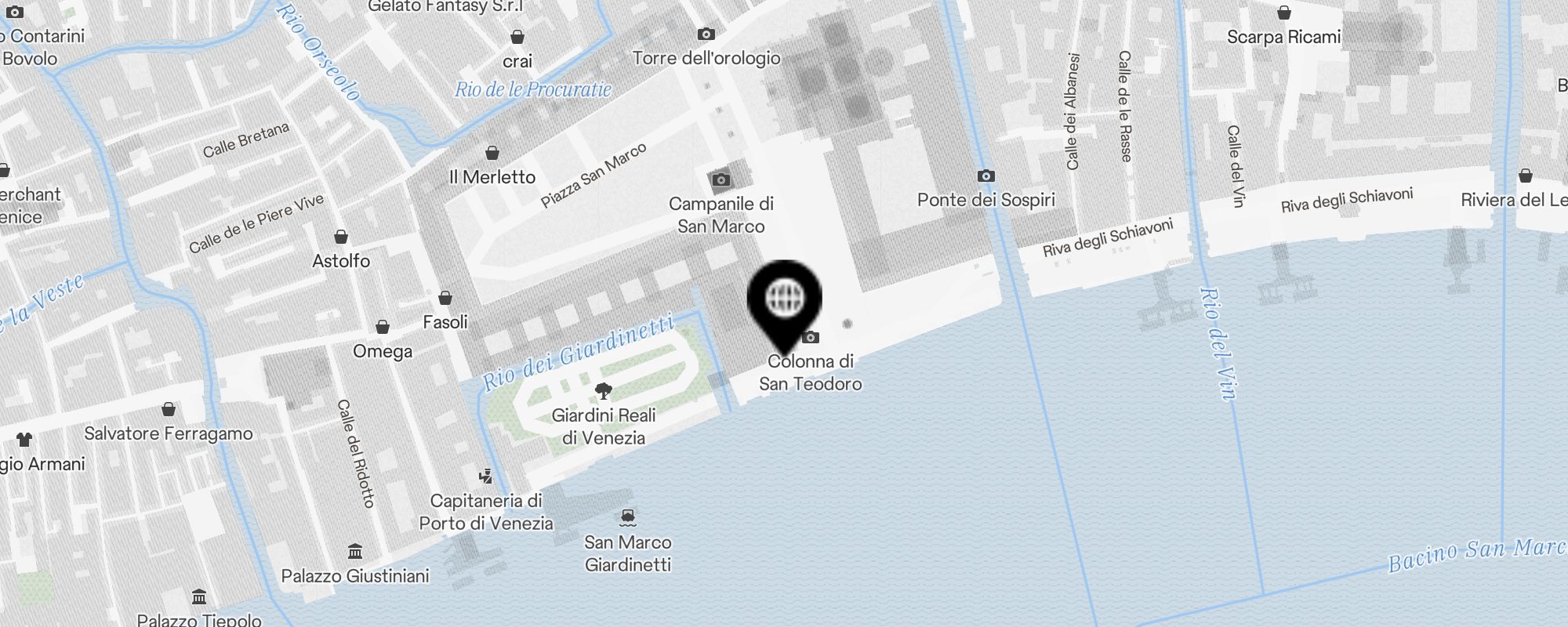Select the Torre dell'orologio camera icon
This screenshot has width=1568, height=627.
(706, 34)
